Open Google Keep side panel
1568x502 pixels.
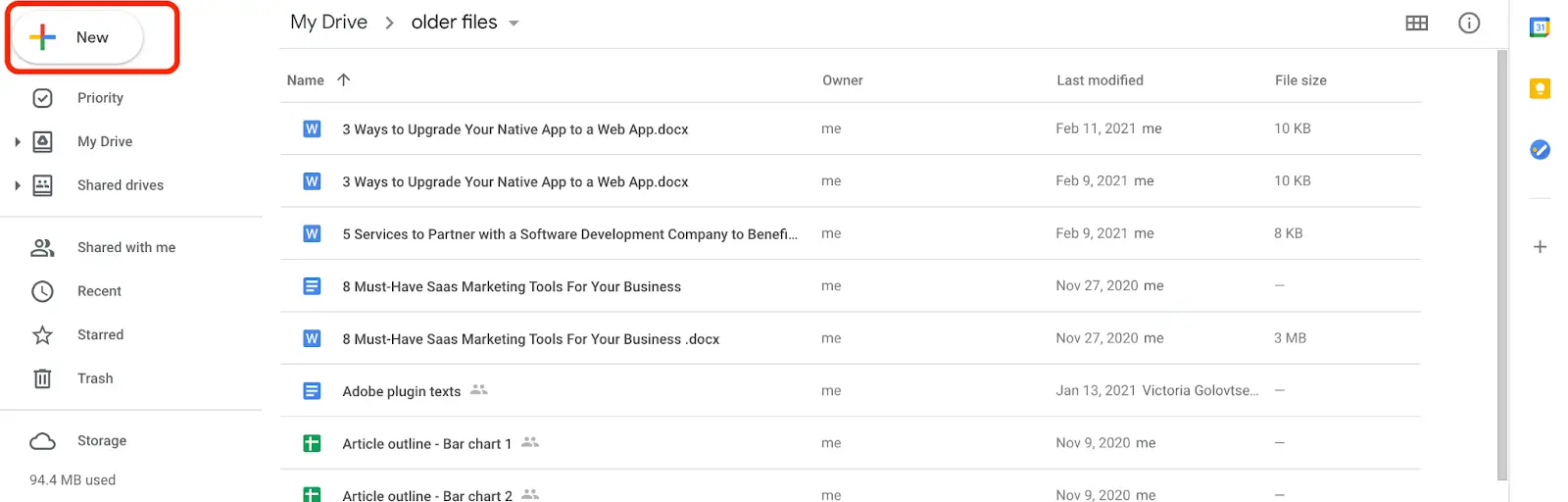[1540, 89]
